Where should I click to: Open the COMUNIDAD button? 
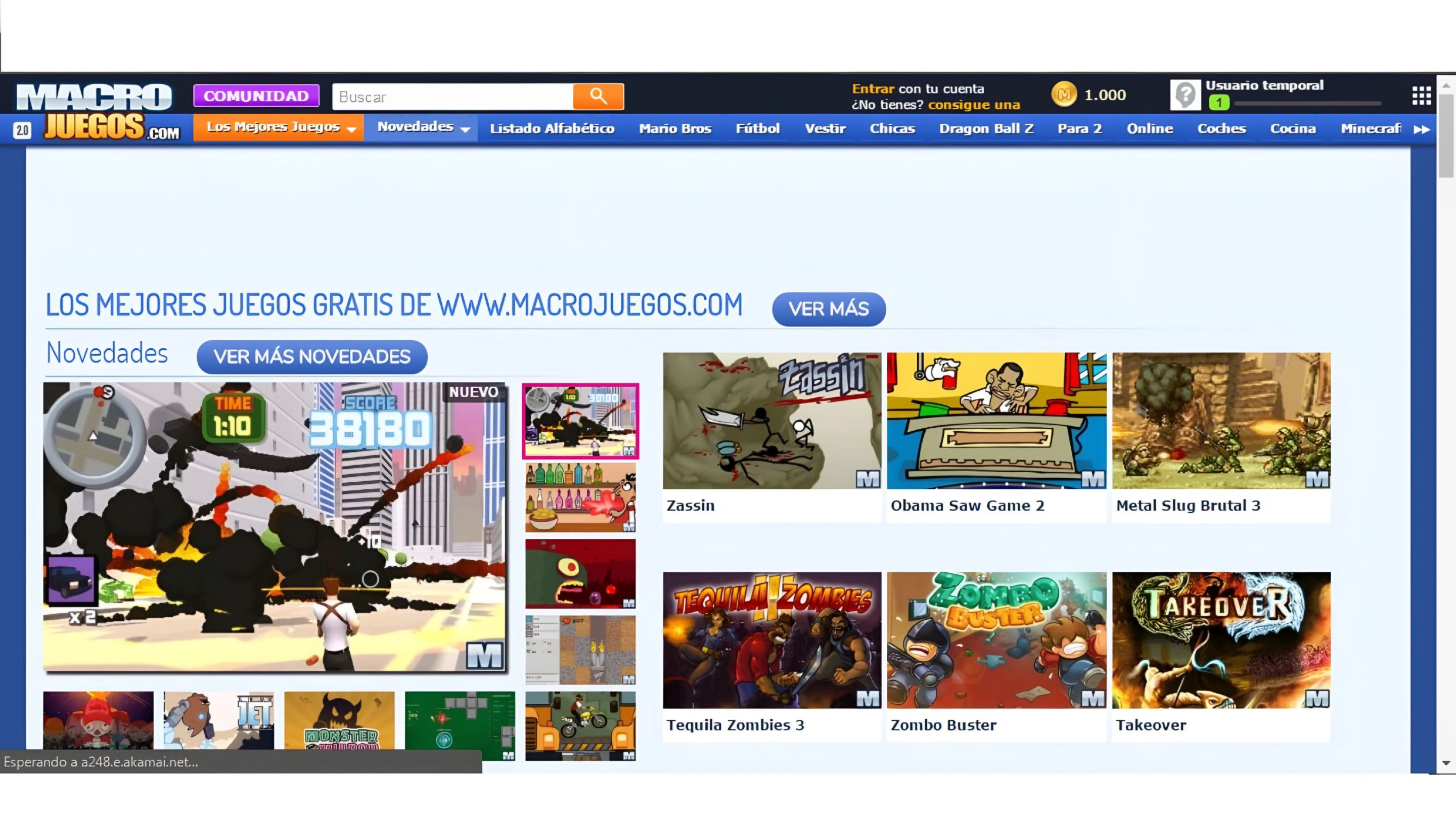pyautogui.click(x=256, y=96)
